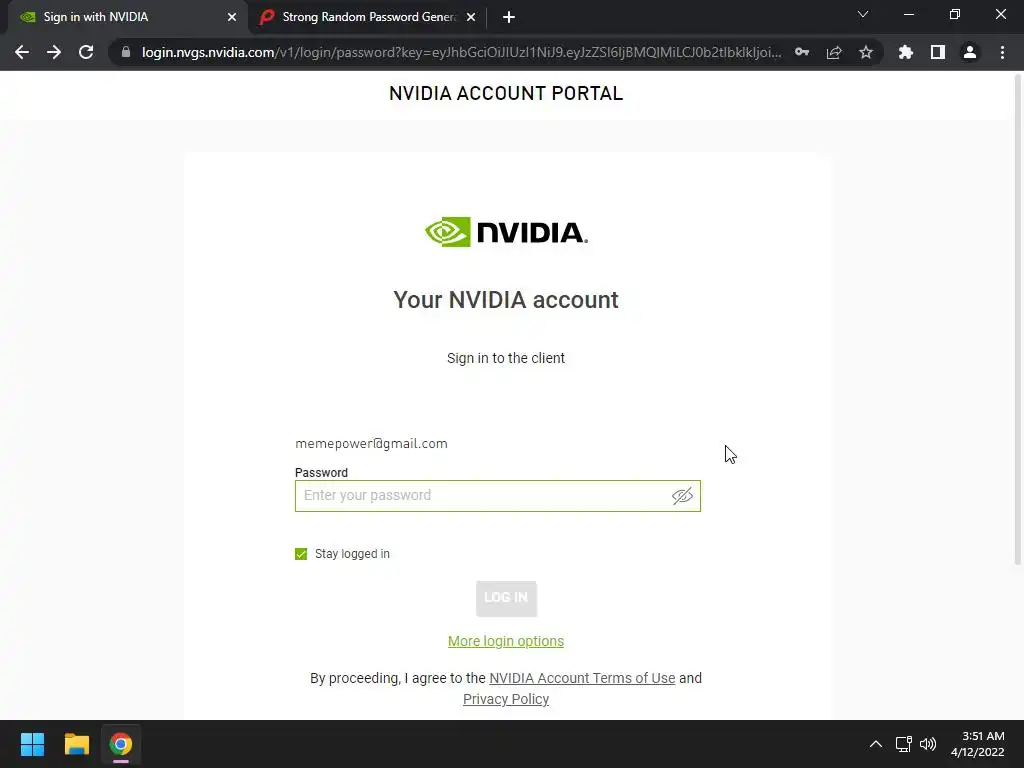This screenshot has width=1024, height=768.
Task: Click the LOG IN button
Action: coord(506,598)
